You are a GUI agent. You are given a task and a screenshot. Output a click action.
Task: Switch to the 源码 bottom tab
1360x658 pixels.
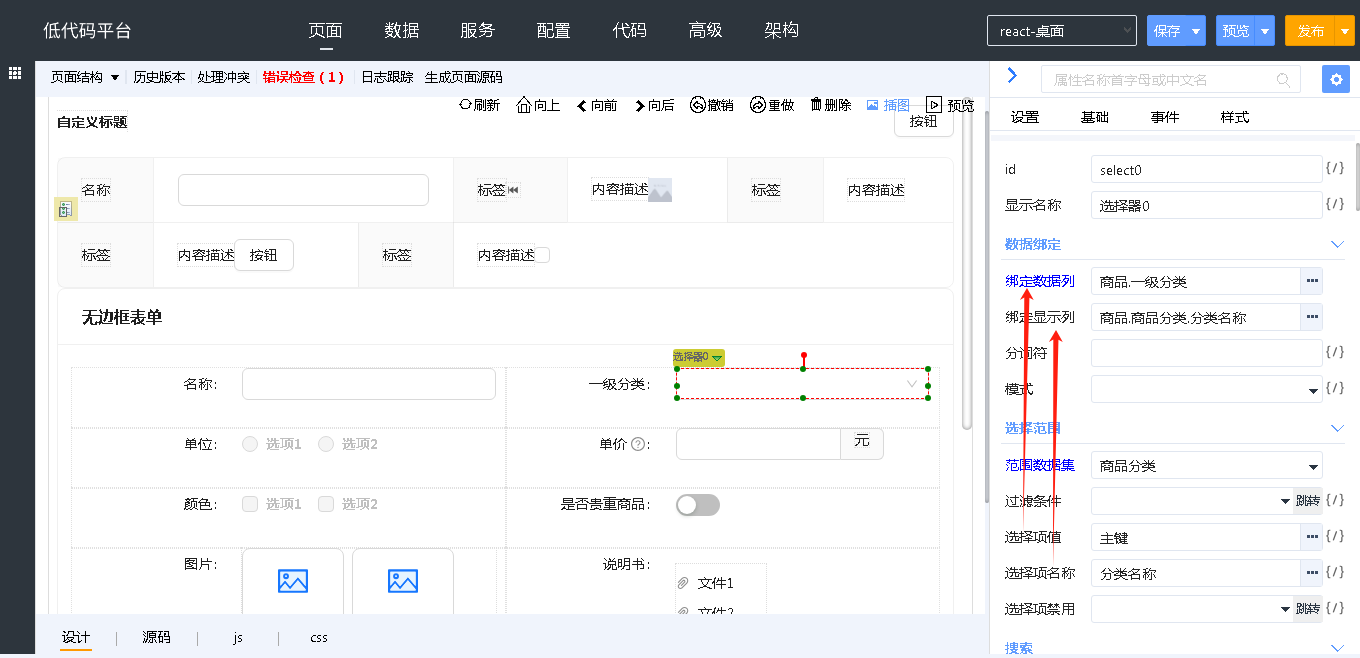(x=156, y=637)
